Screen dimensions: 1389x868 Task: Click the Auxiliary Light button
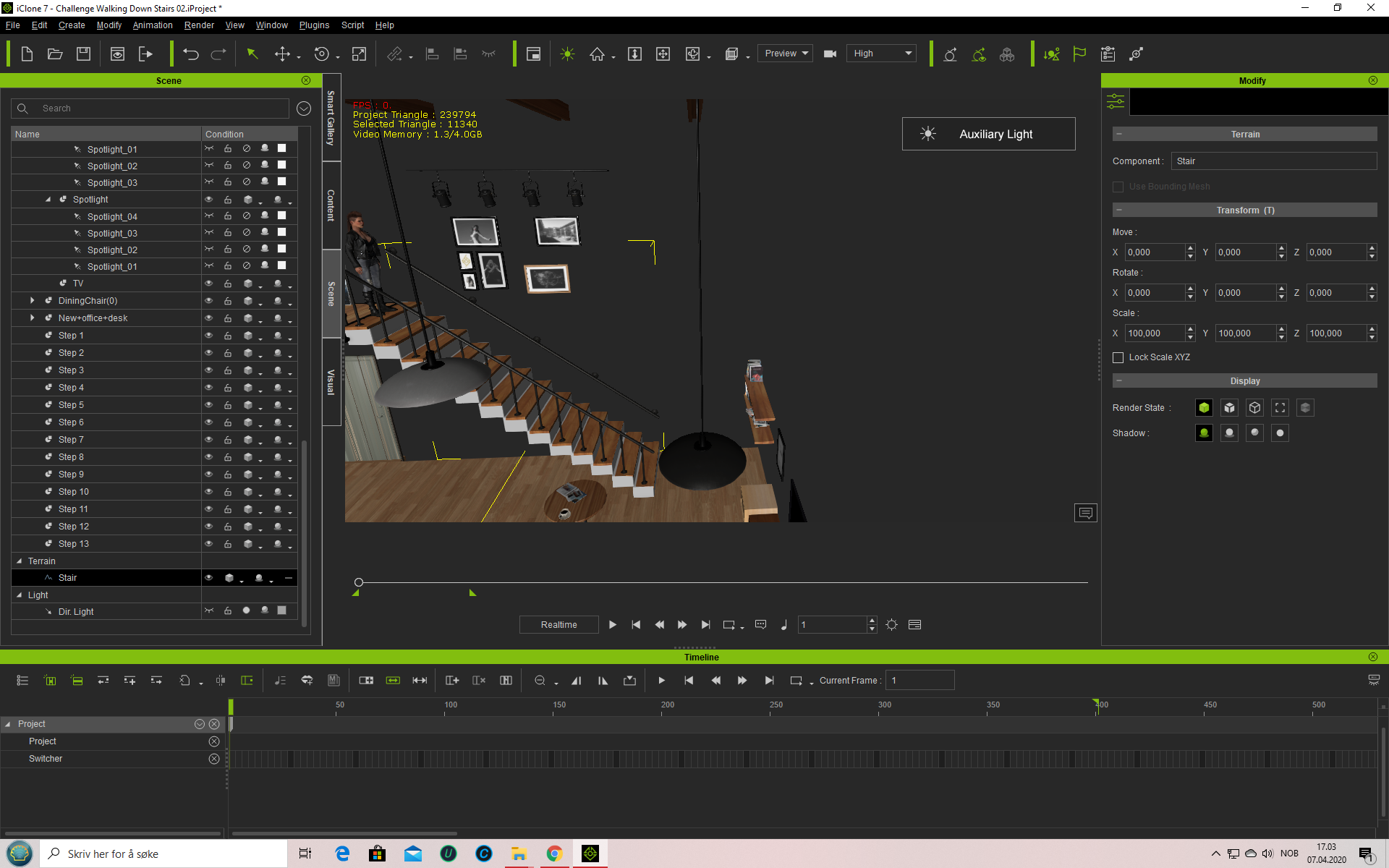tap(988, 134)
